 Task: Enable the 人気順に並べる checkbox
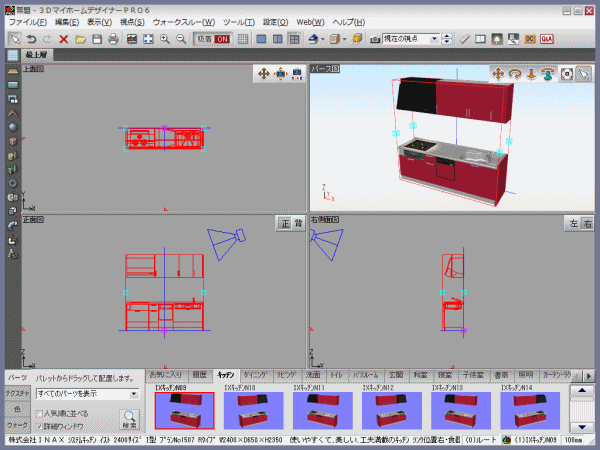point(40,412)
